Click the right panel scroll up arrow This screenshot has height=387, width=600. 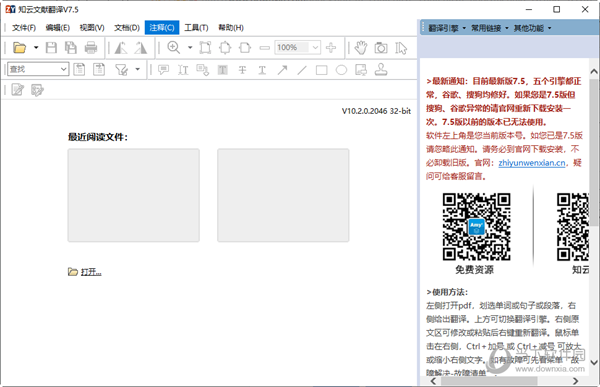tap(594, 71)
